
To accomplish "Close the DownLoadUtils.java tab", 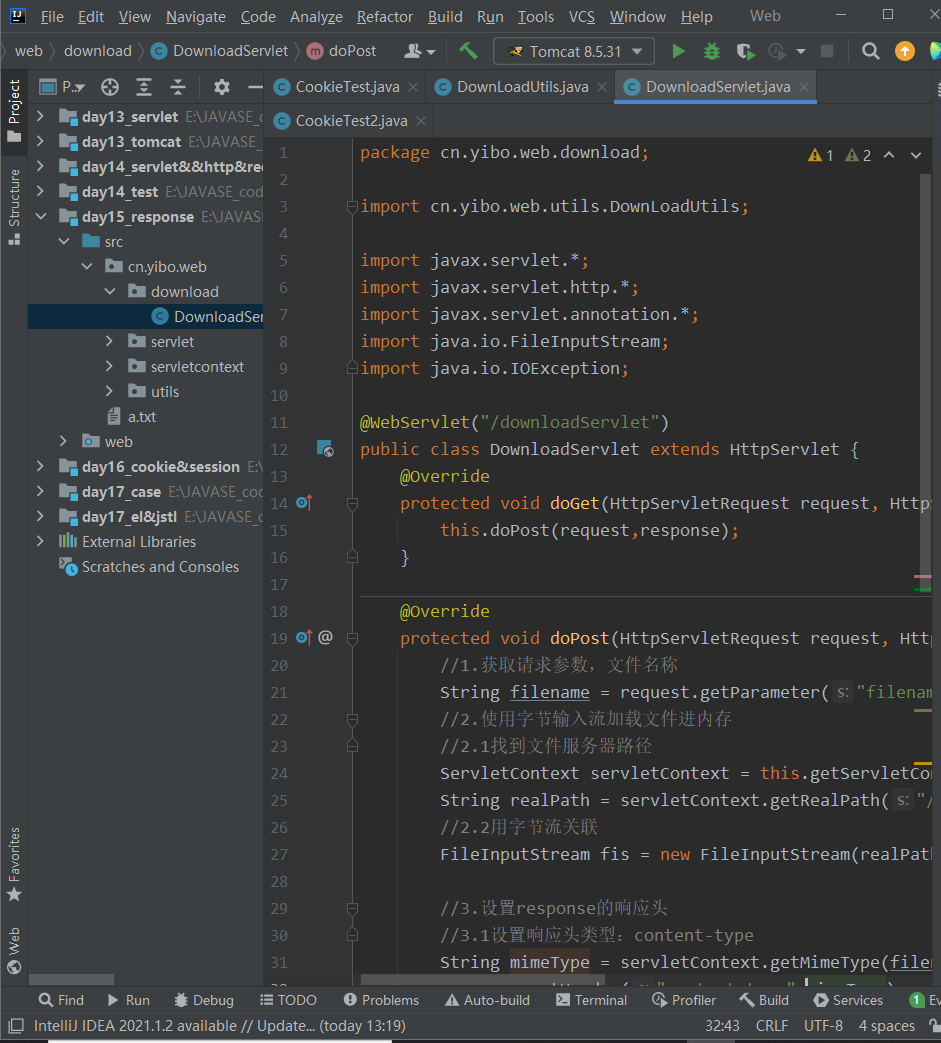I will click(x=602, y=87).
